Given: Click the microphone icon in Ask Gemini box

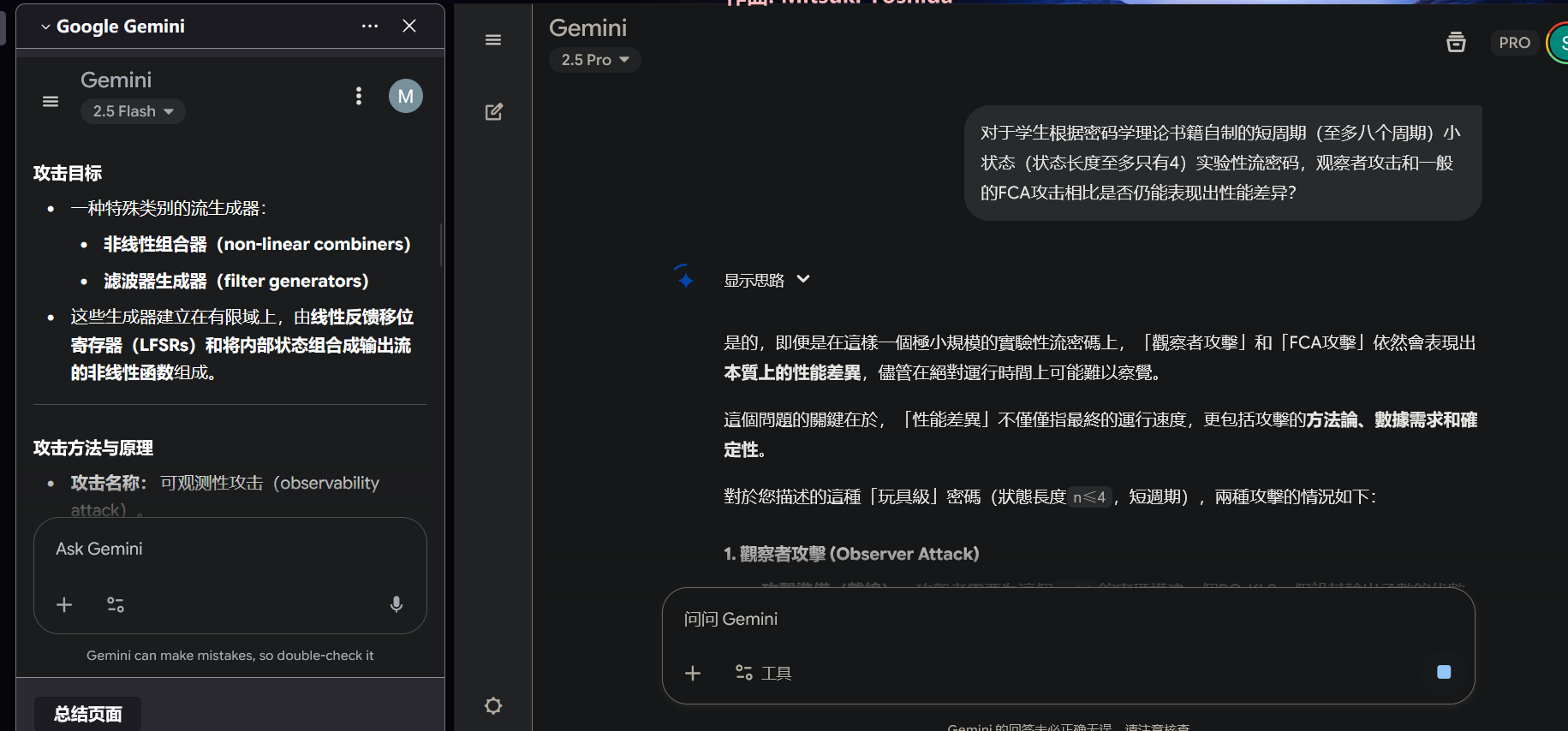Looking at the screenshot, I should 396,604.
